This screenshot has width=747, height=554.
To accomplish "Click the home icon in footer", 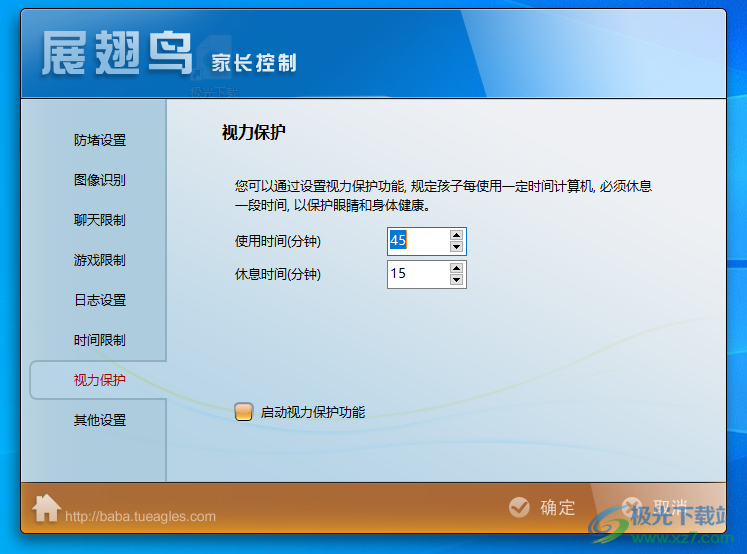I will click(46, 508).
